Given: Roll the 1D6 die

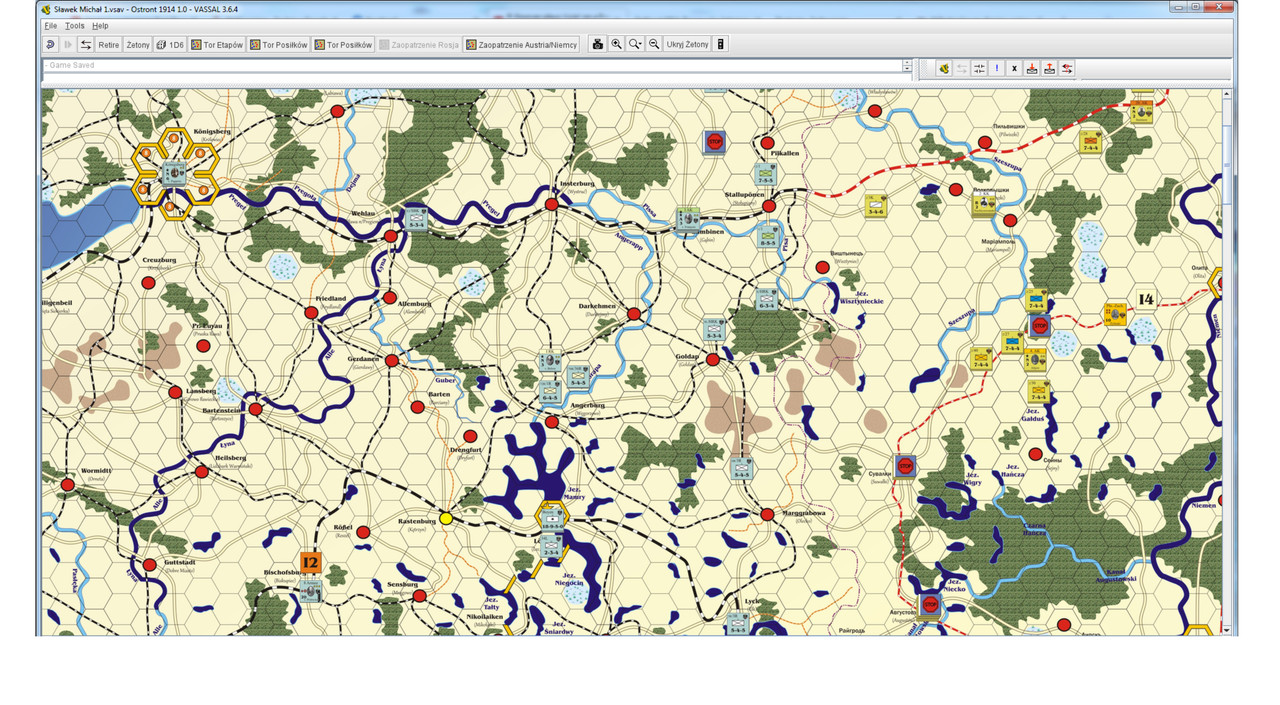Looking at the screenshot, I should pos(171,44).
